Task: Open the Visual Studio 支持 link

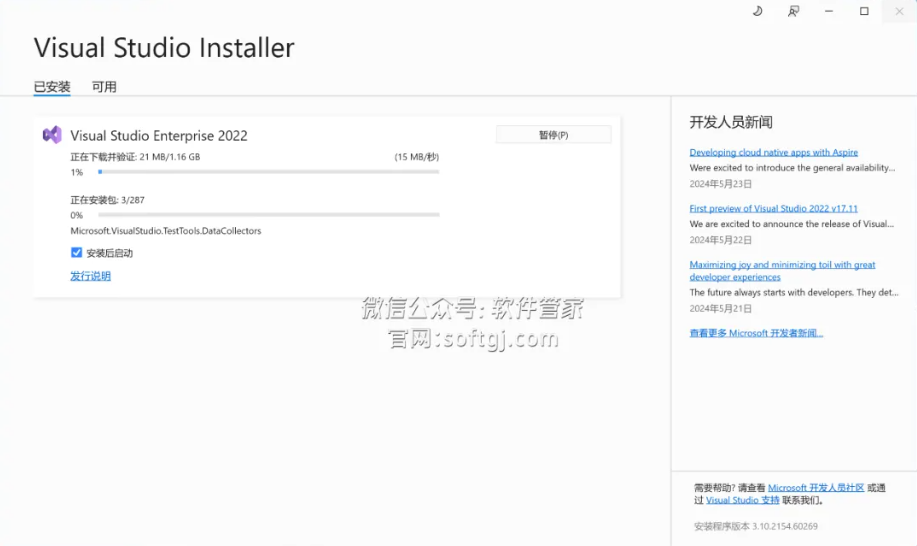Action: click(743, 500)
